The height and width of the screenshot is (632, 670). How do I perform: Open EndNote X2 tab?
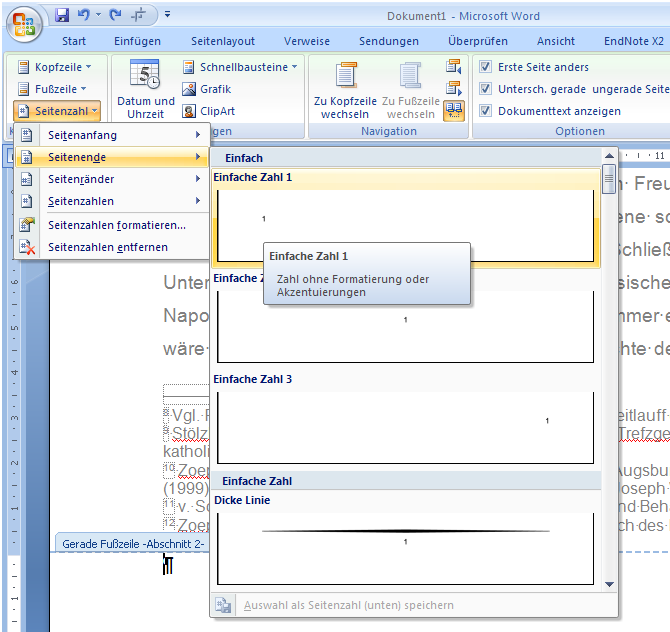point(633,41)
